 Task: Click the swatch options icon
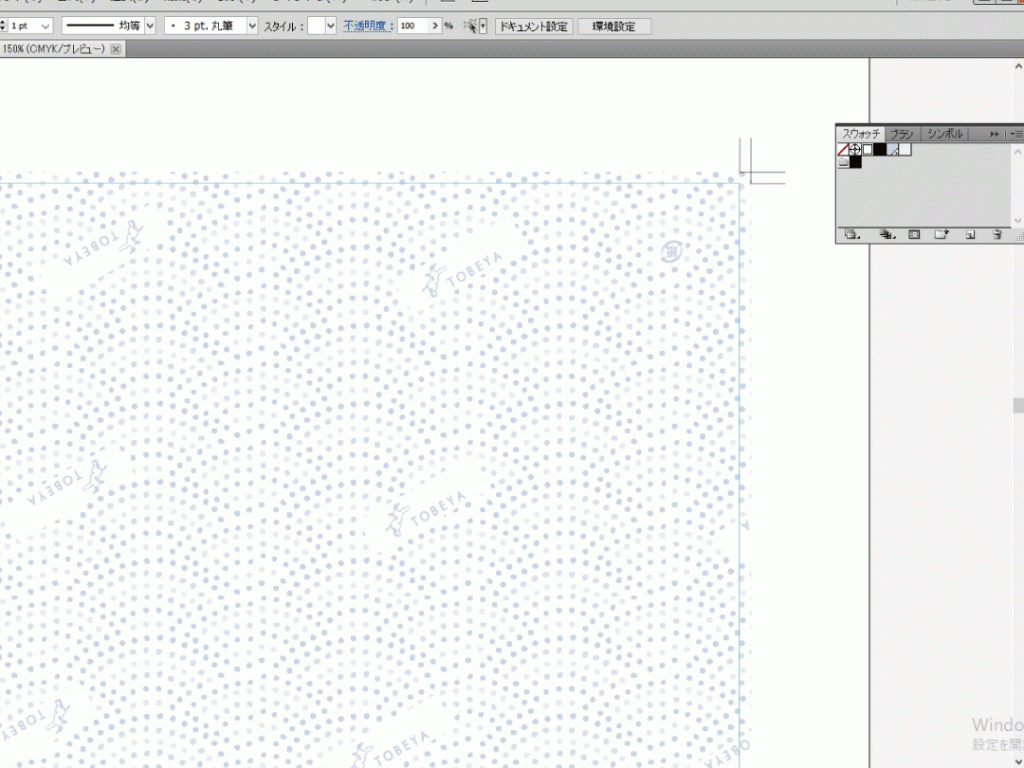pos(914,234)
